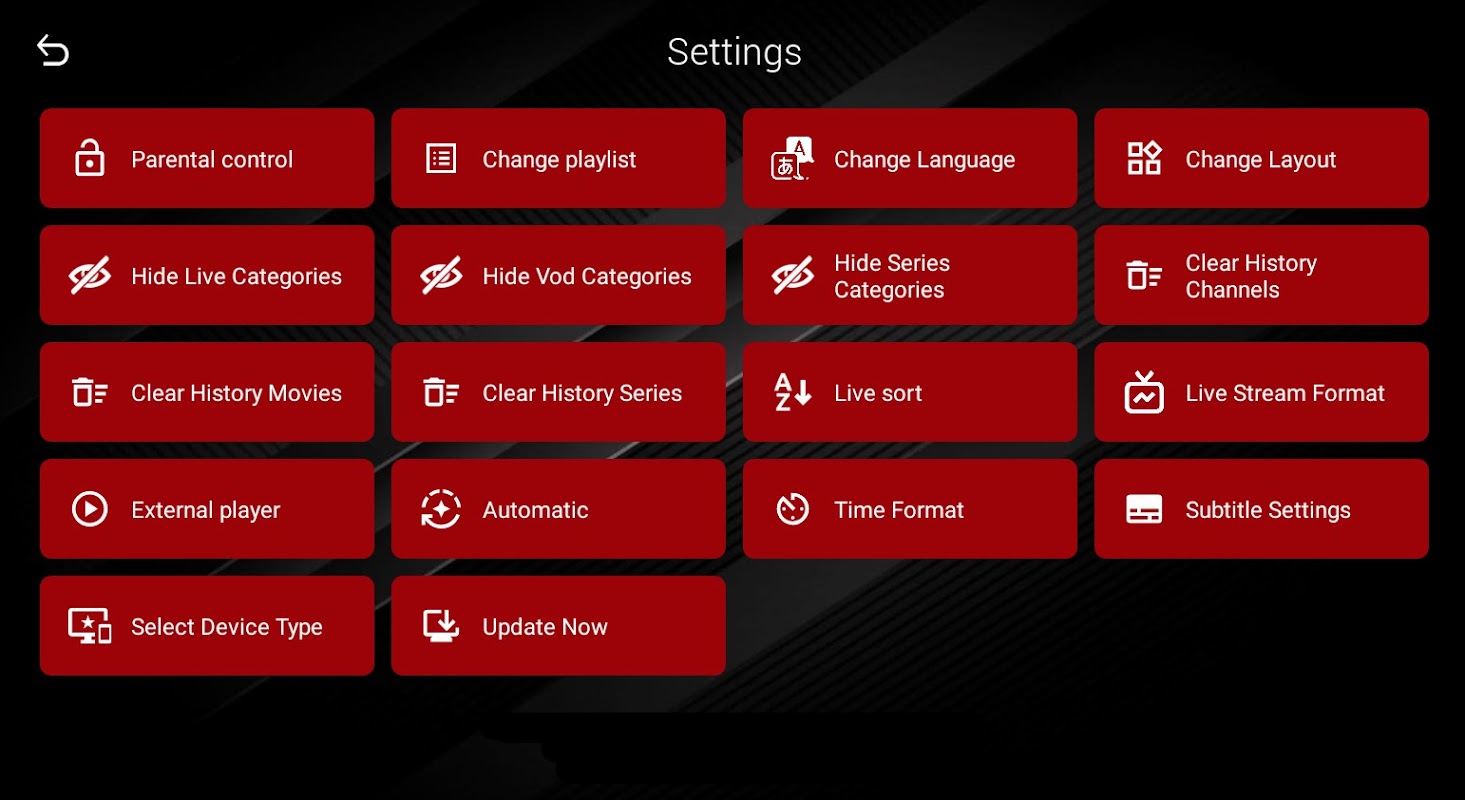The width and height of the screenshot is (1465, 800).
Task: Click the download icon for Update Now
Action: coord(441,626)
